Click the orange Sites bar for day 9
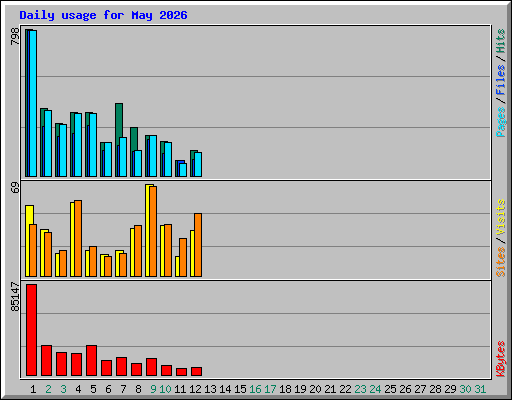The height and width of the screenshot is (400, 512). tap(153, 231)
